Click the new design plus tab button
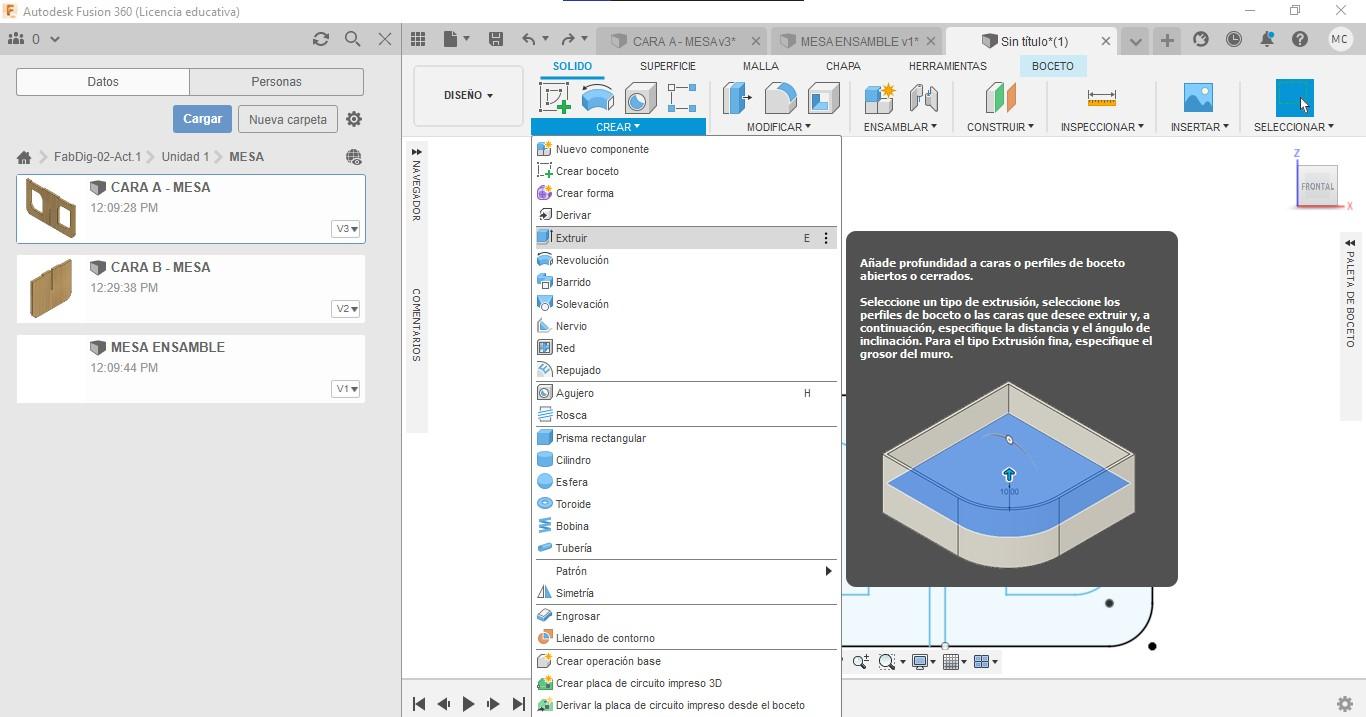The image size is (1366, 717). [1167, 40]
